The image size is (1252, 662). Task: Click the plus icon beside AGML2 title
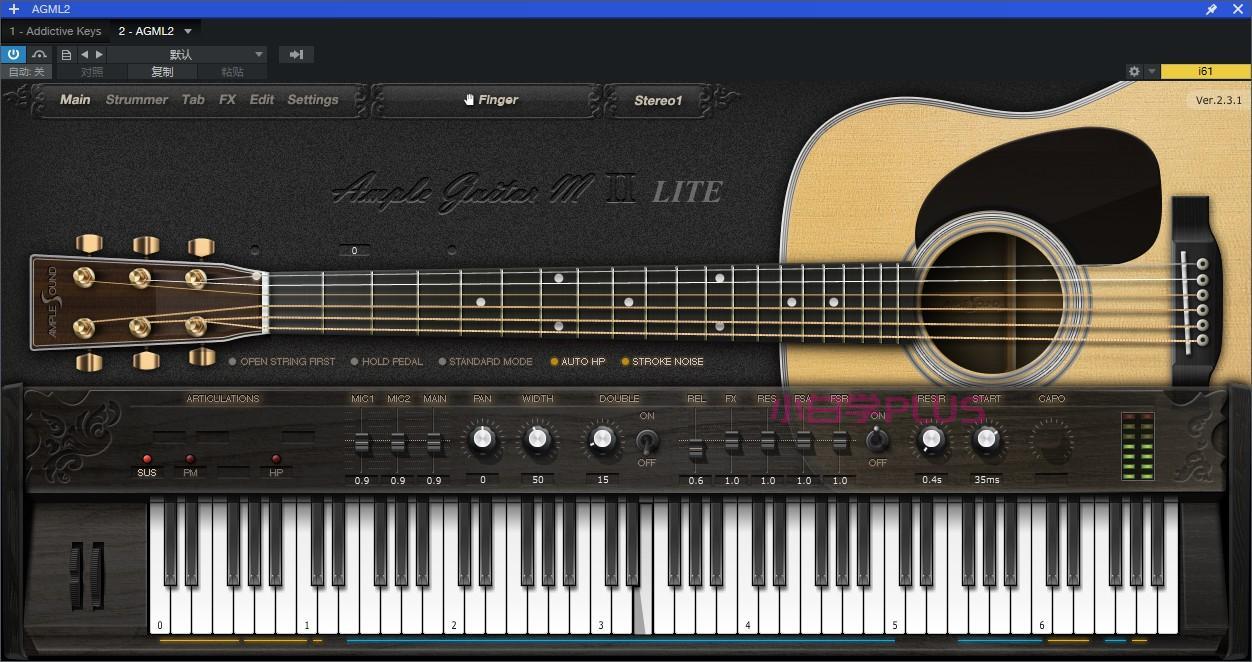click(x=14, y=9)
